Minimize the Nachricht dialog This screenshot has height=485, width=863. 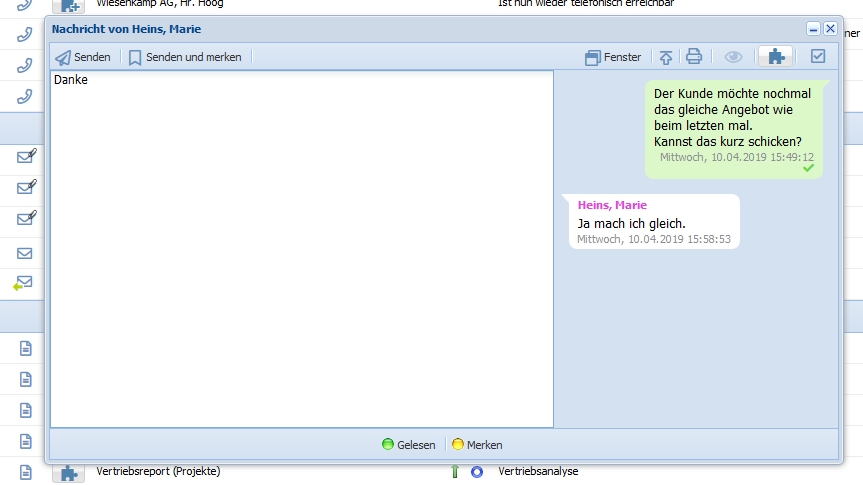(814, 29)
